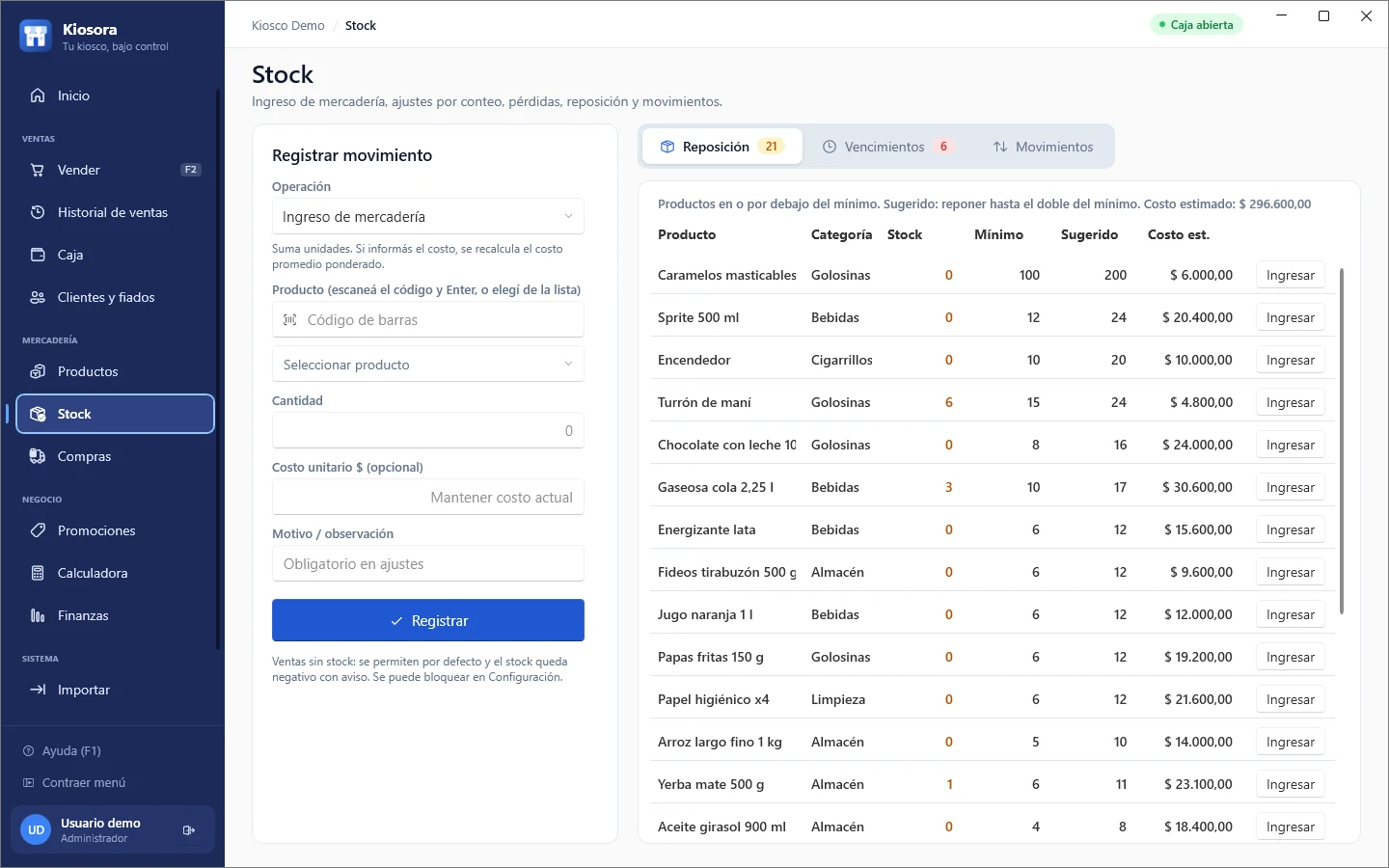
Task: Open Calculadora via its calculator icon
Action: pos(38,573)
